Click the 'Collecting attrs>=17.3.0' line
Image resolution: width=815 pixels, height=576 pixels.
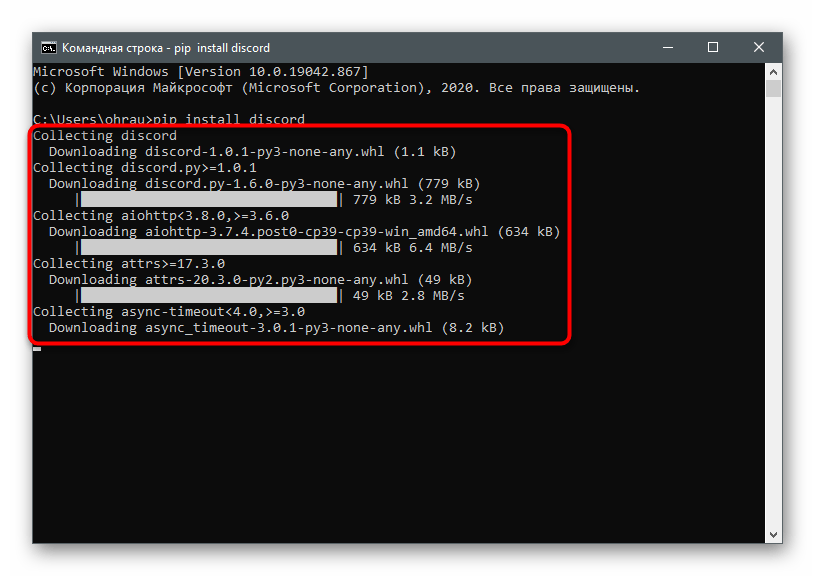pyautogui.click(x=129, y=264)
